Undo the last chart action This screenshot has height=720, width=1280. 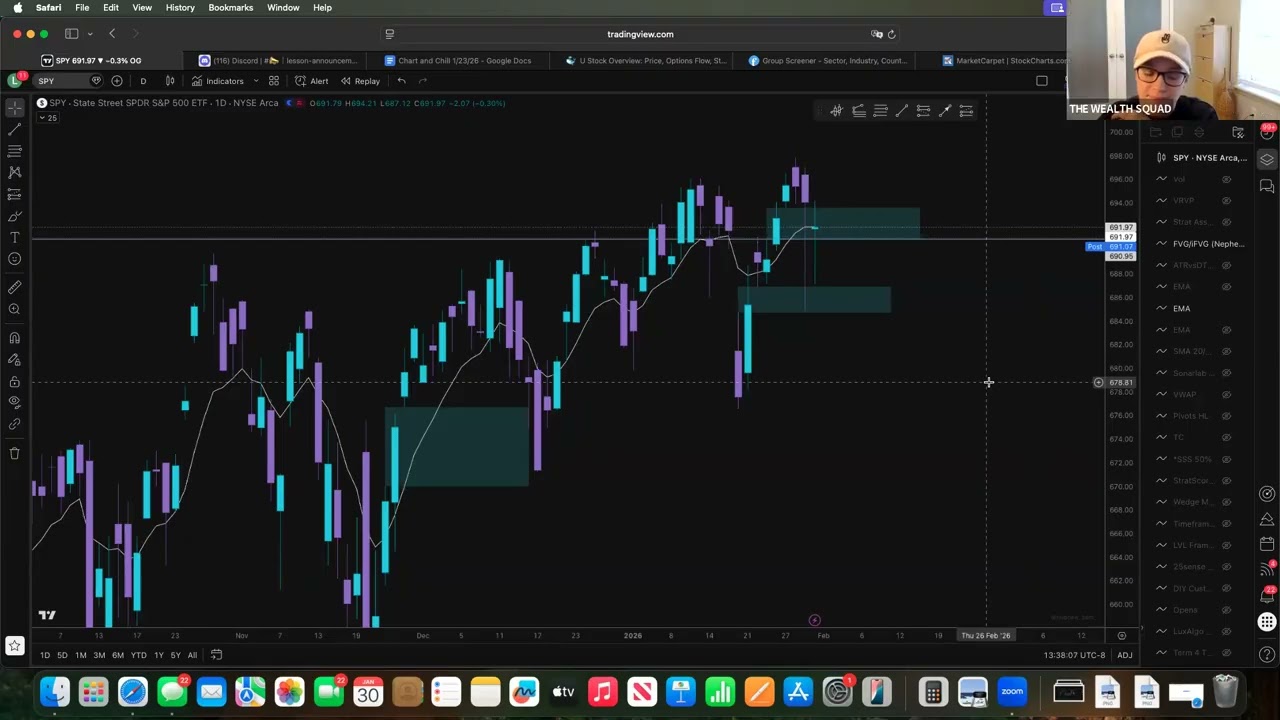pyautogui.click(x=401, y=81)
